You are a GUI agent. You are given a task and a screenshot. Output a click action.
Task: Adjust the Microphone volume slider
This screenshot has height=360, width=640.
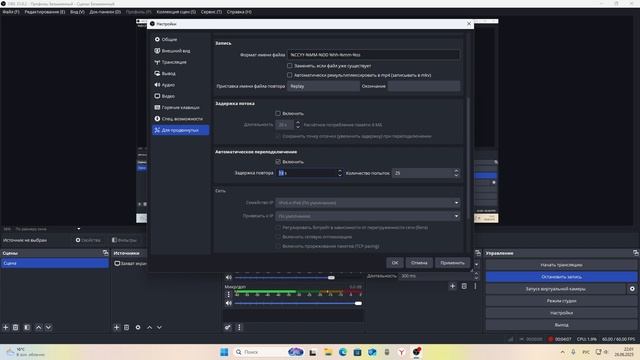(x=298, y=303)
